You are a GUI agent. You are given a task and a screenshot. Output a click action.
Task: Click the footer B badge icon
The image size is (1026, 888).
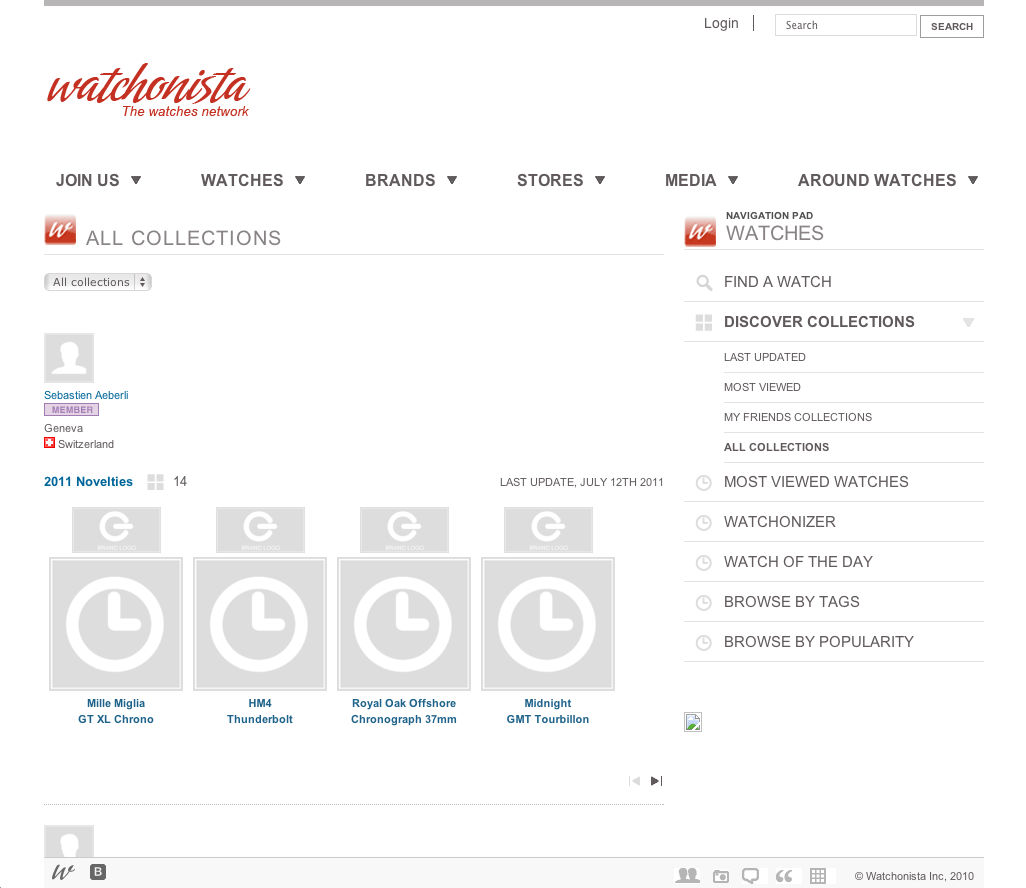[97, 872]
